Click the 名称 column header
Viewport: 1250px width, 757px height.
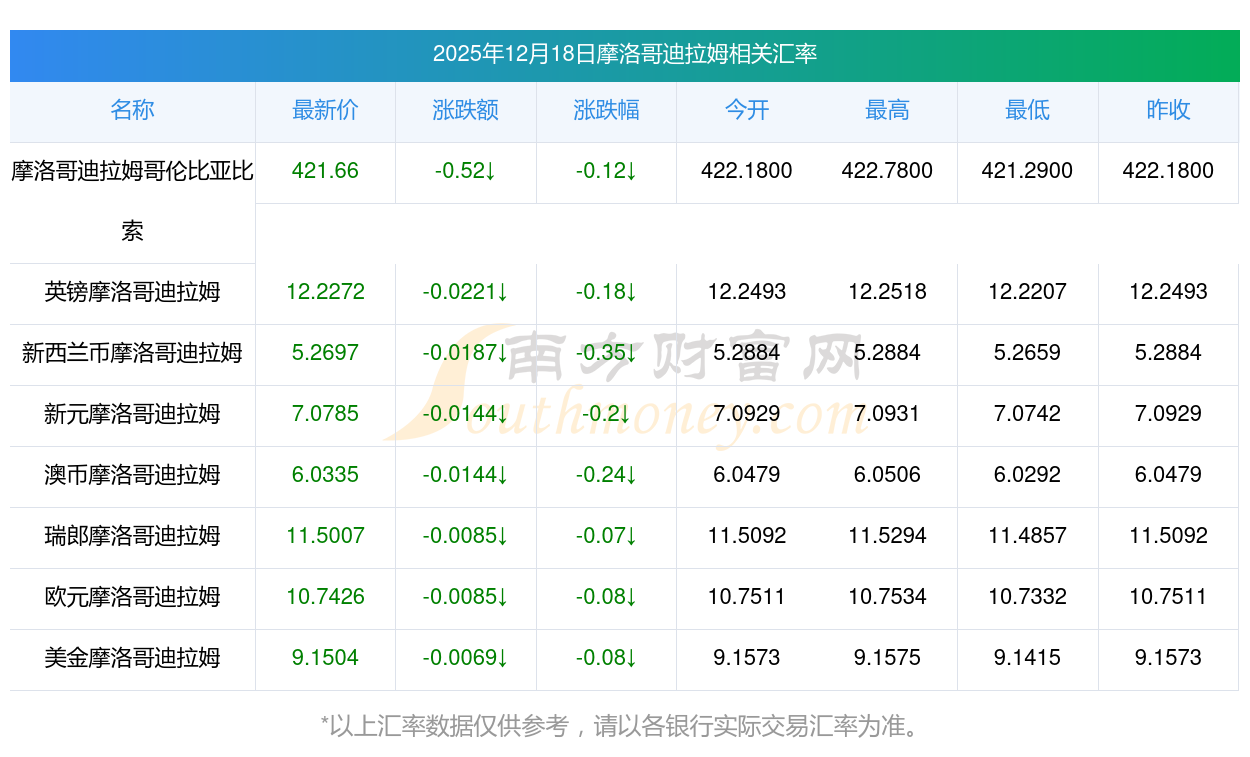(132, 111)
